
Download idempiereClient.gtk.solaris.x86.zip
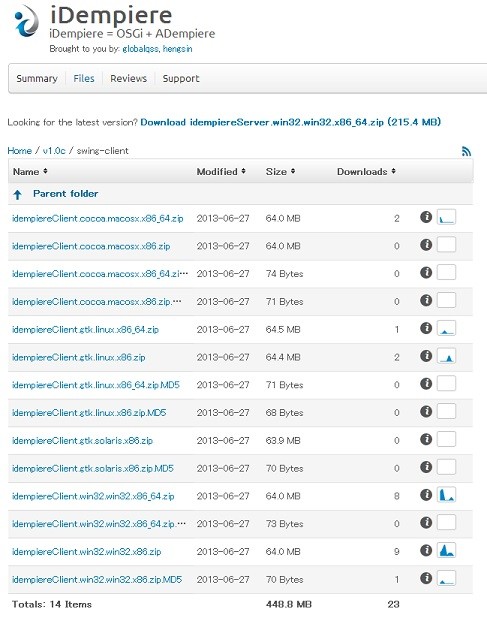click(x=82, y=441)
